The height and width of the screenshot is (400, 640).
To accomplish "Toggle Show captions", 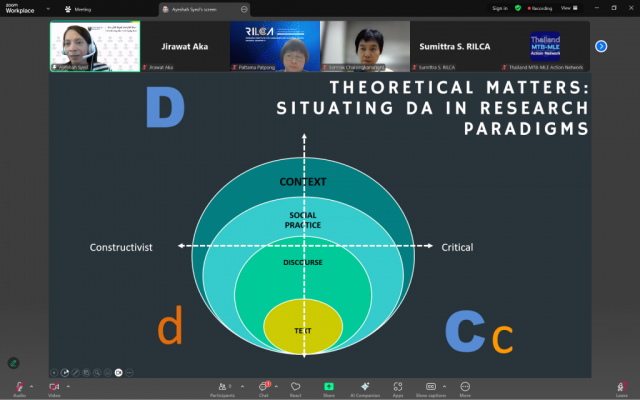I will 430,387.
